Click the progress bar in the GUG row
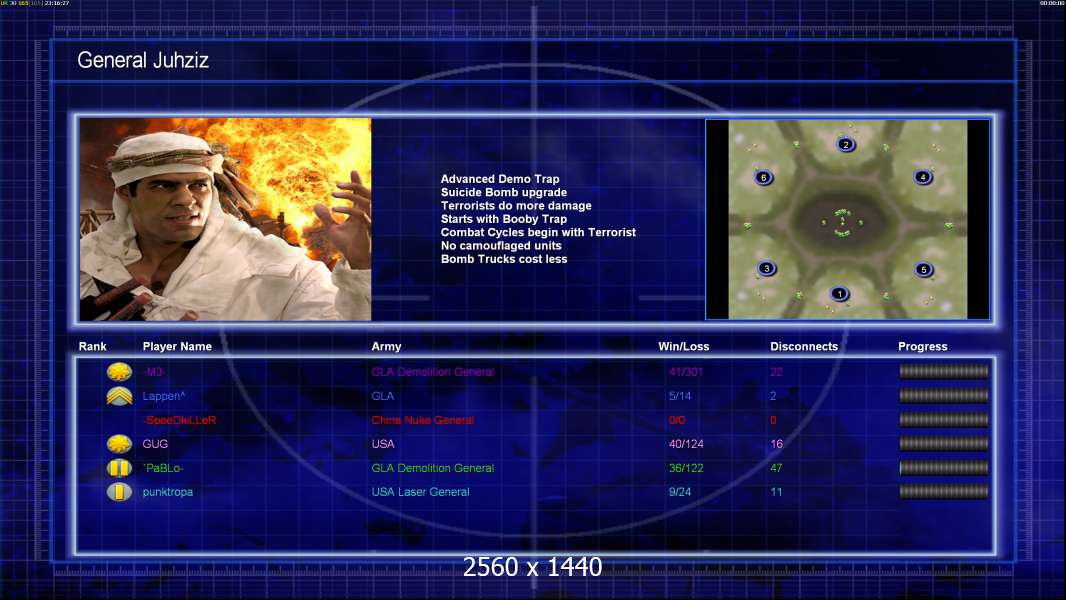 point(944,444)
